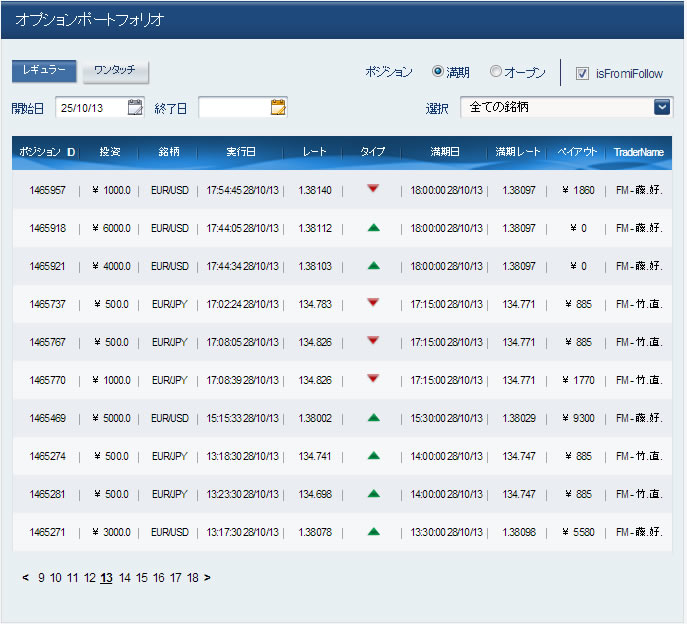687x624 pixels.
Task: Click investment ¥ 6000.0 cell
Action: [111, 228]
